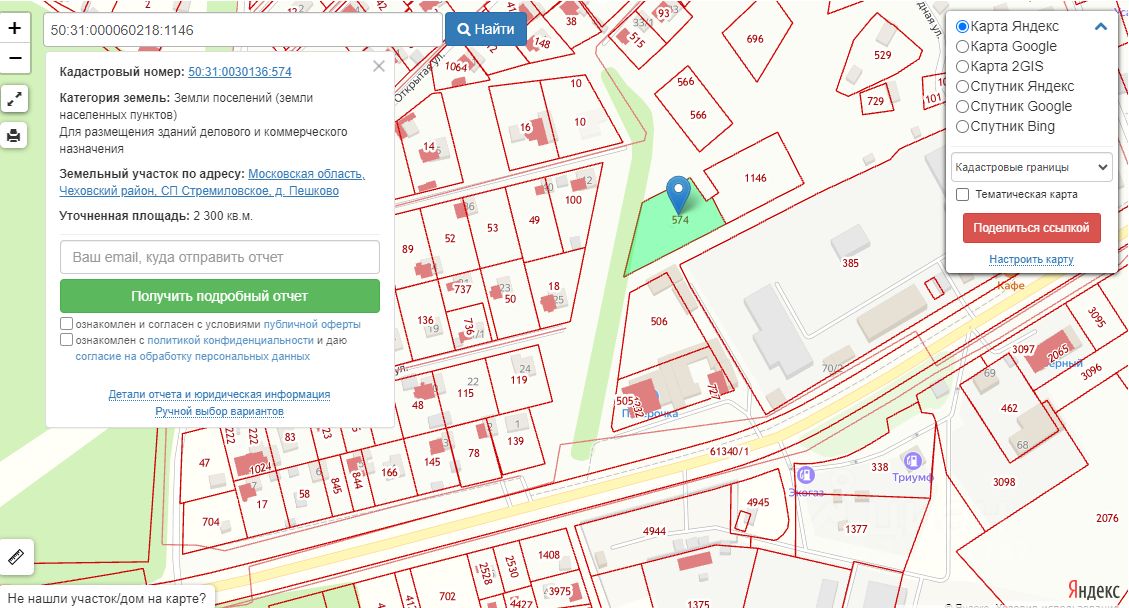Zoom in with the plus button
1129x608 pixels.
coord(15,28)
